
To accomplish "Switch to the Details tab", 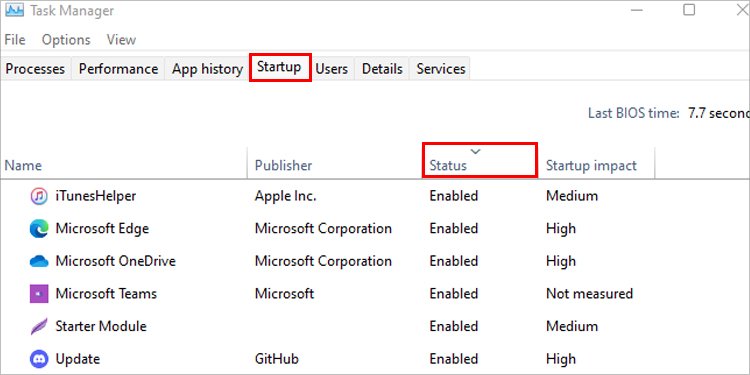I will tap(382, 69).
